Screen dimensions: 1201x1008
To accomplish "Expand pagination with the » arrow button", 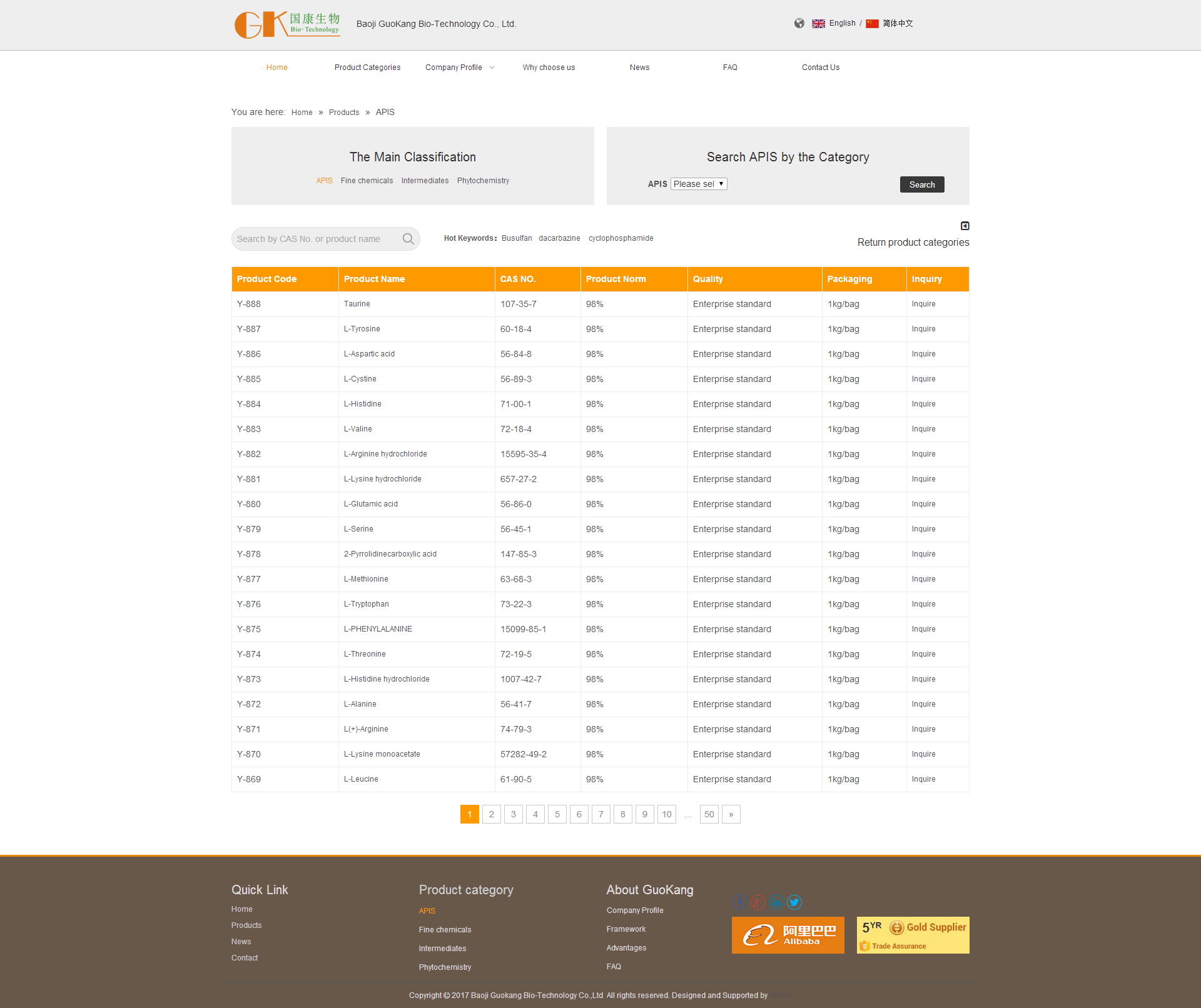I will point(731,814).
